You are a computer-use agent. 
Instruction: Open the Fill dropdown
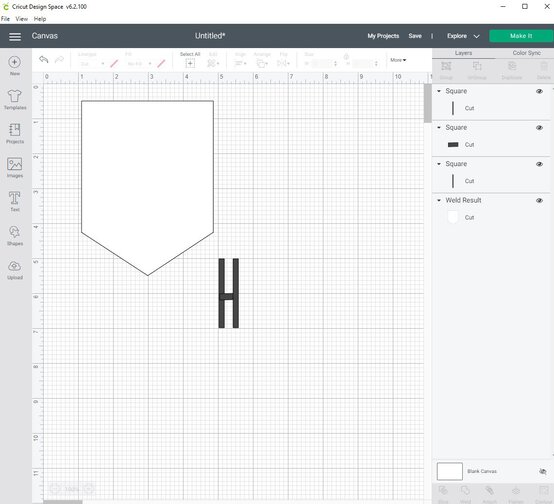139,64
